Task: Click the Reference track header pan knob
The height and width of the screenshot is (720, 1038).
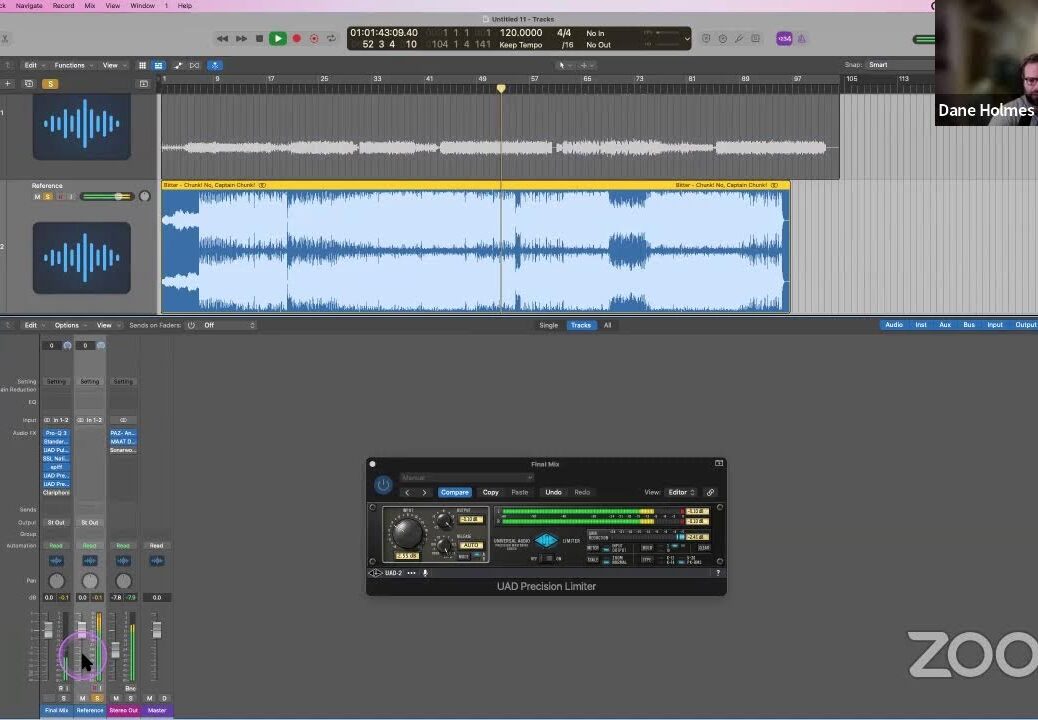Action: pyautogui.click(x=144, y=197)
